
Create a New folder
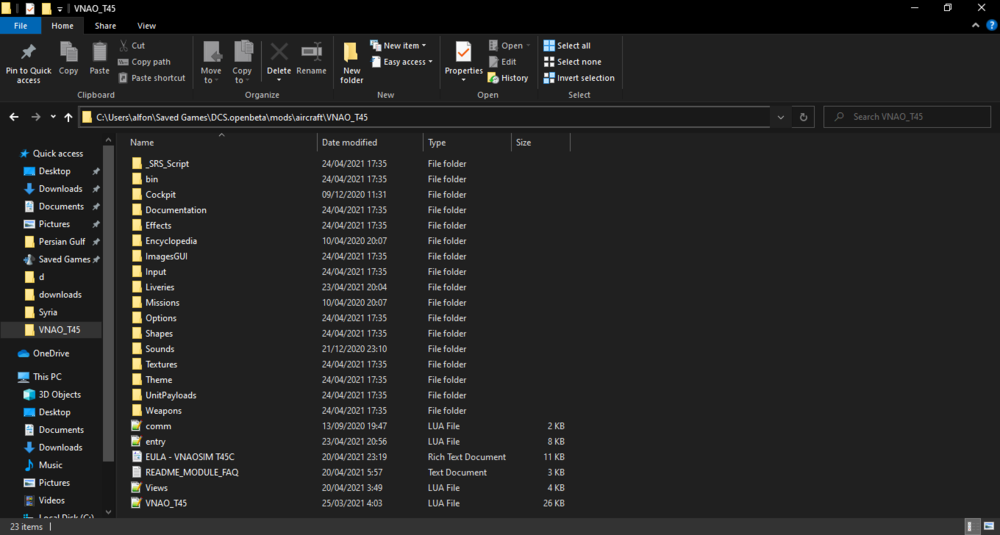coord(351,62)
